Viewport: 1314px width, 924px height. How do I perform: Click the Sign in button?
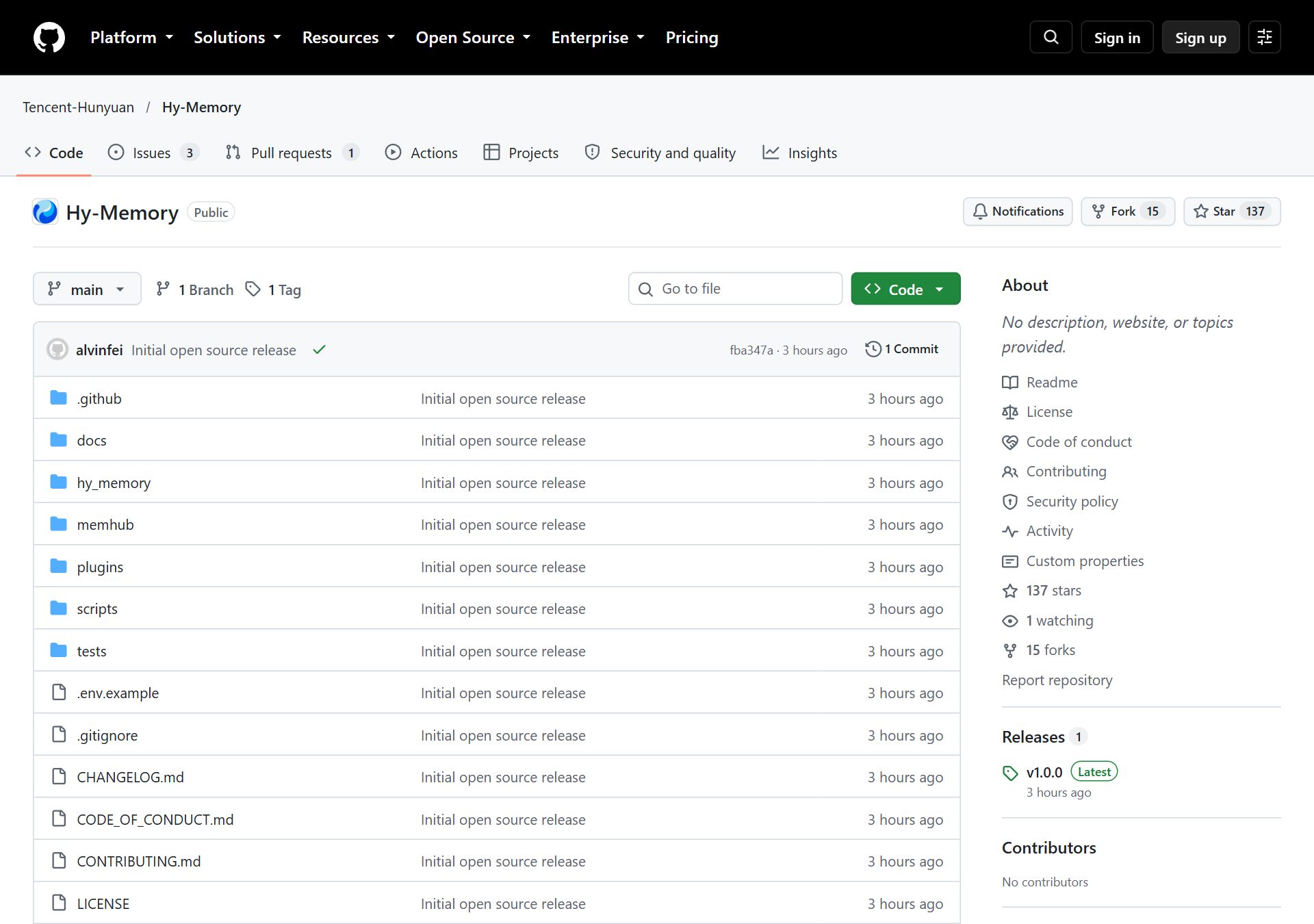1117,38
